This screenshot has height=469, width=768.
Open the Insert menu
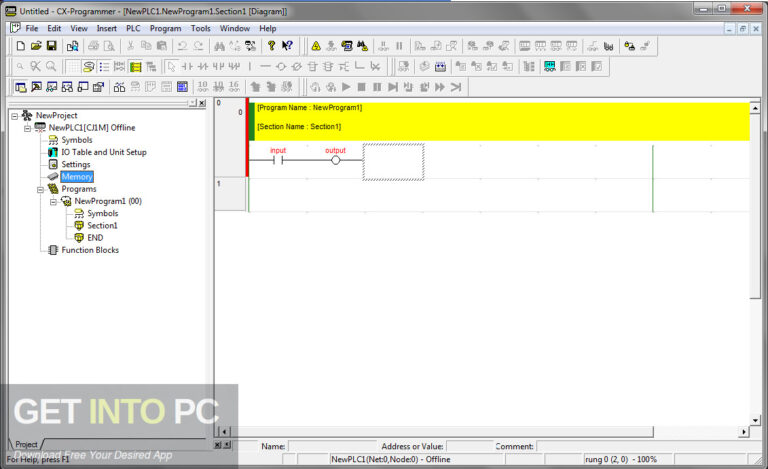coord(107,28)
